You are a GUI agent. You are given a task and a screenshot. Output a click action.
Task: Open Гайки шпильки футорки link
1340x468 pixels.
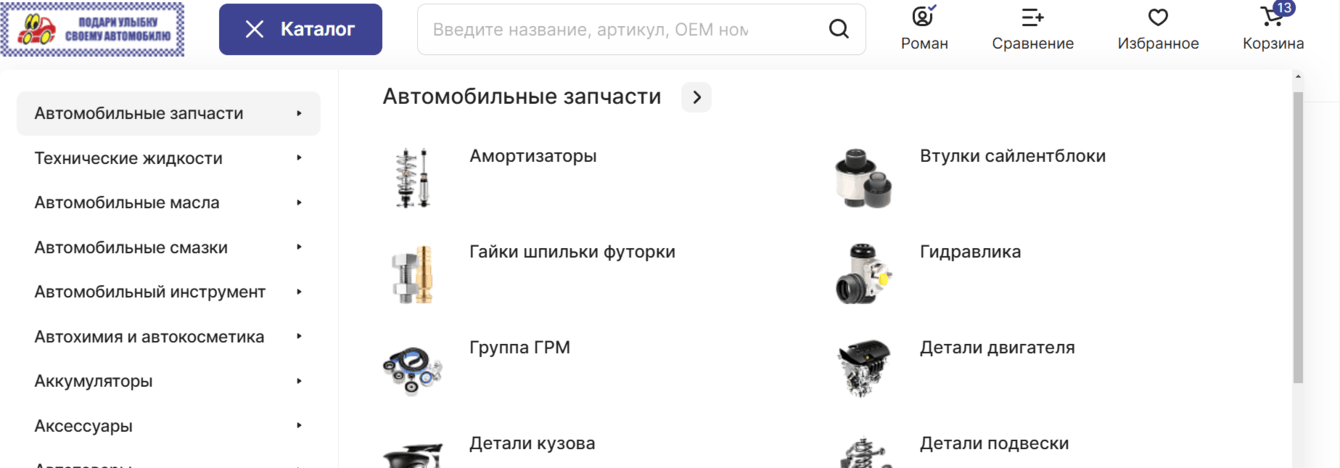[x=572, y=252]
